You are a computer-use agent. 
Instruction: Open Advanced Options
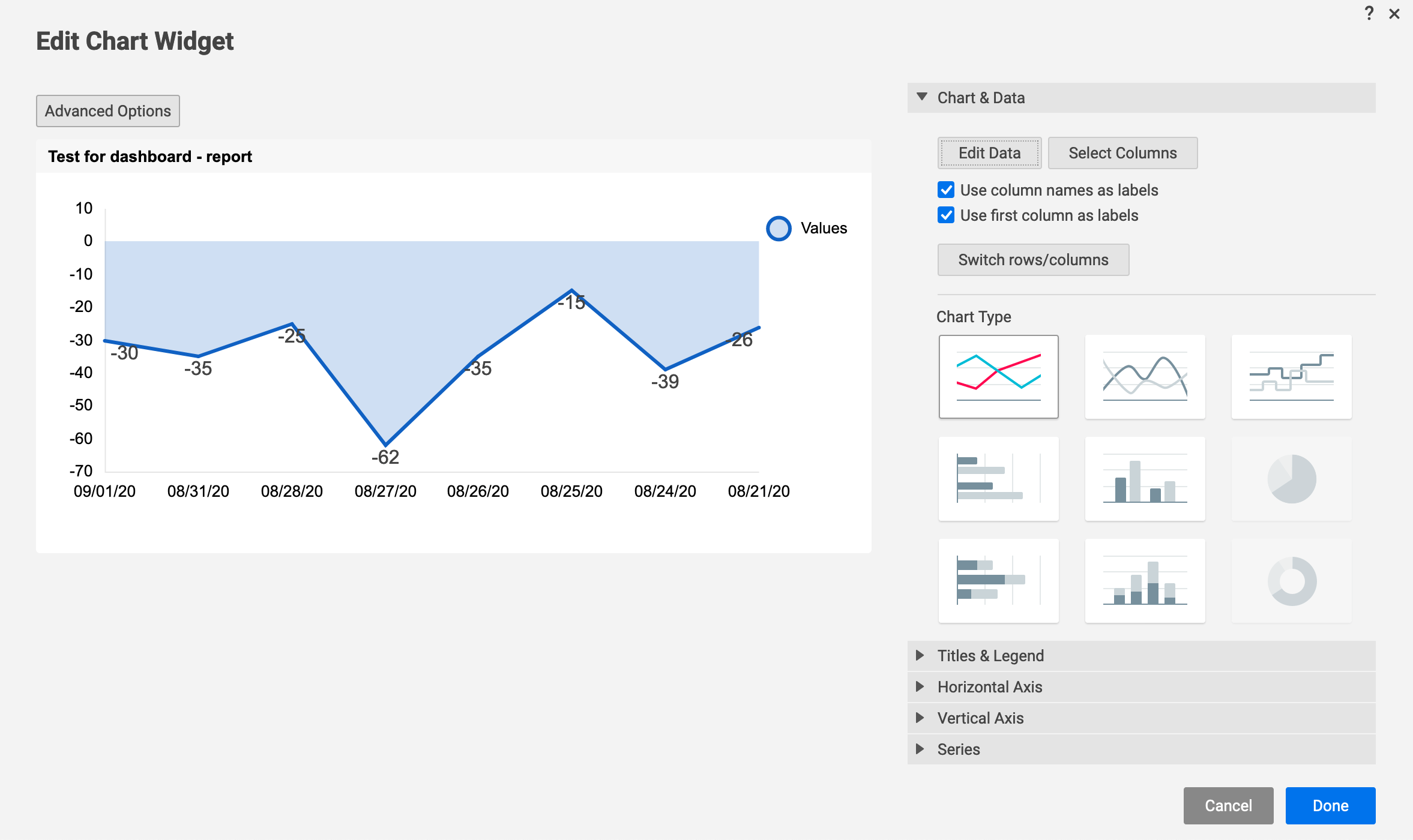click(108, 111)
